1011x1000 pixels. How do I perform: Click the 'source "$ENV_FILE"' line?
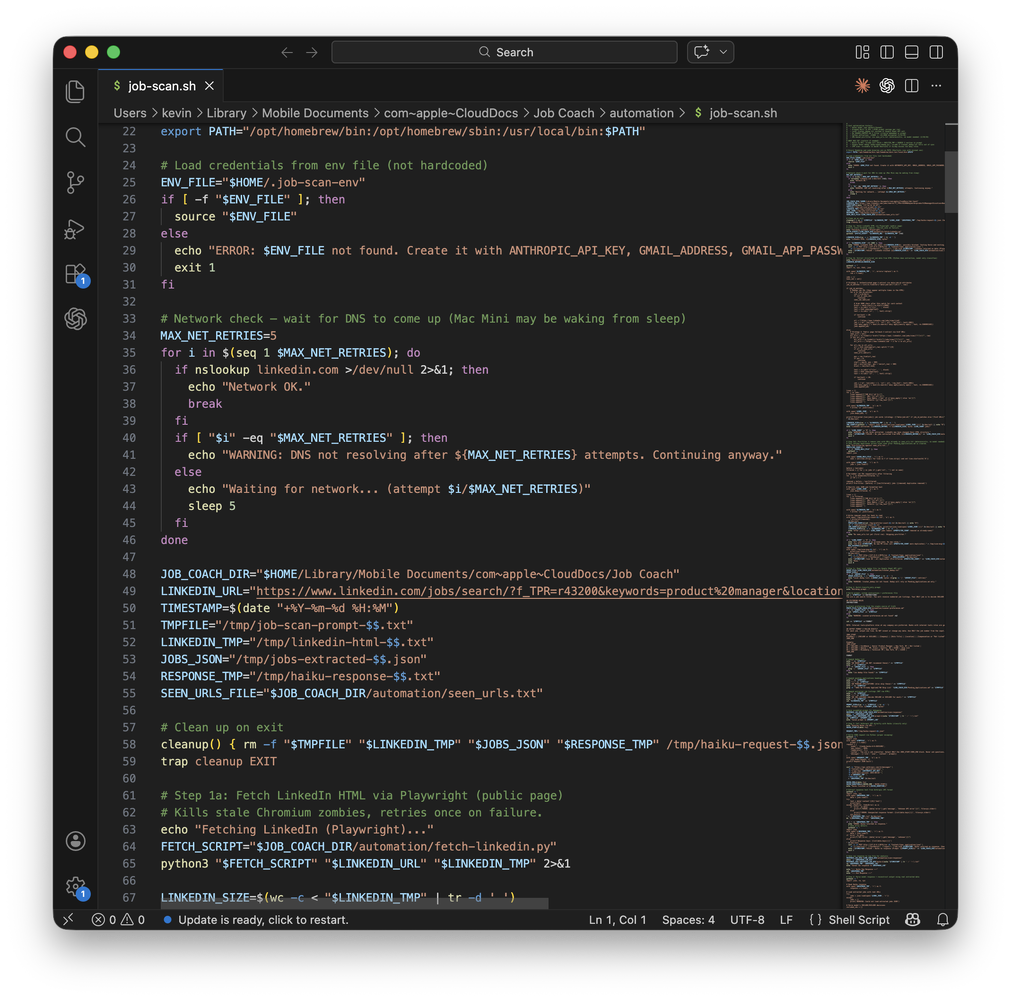(x=235, y=217)
